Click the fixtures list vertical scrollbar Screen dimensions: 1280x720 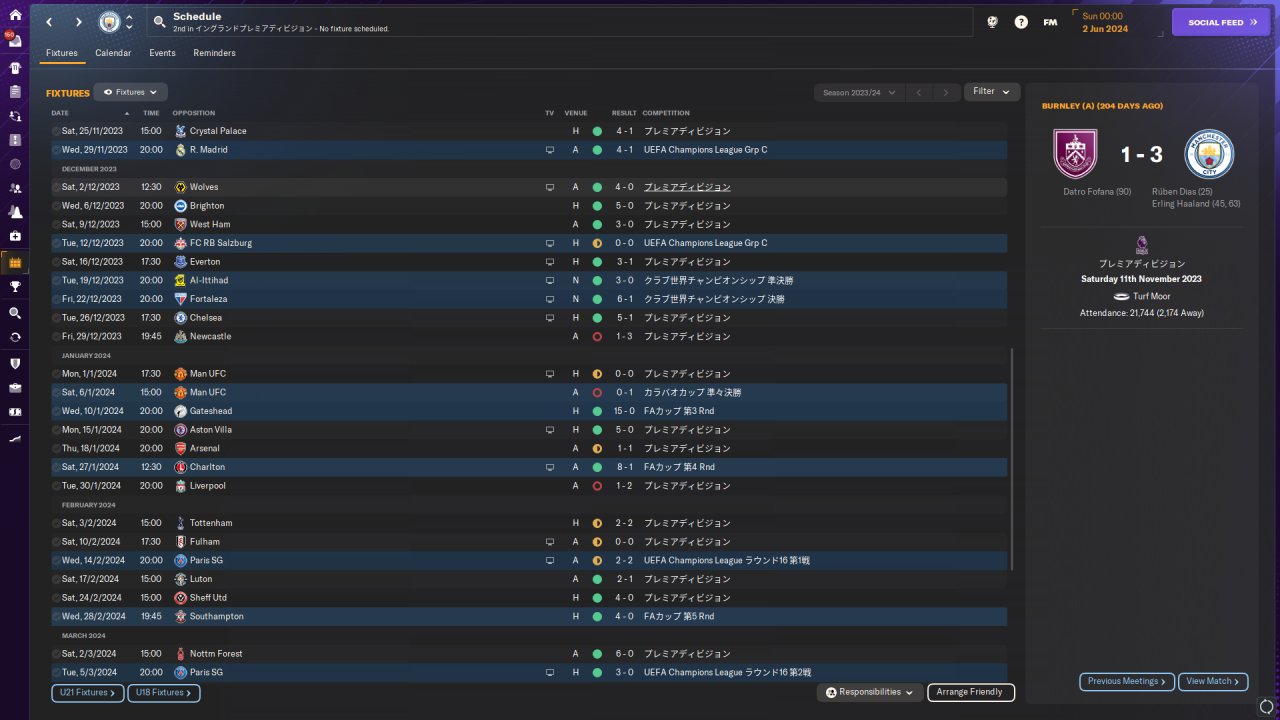tap(1012, 460)
